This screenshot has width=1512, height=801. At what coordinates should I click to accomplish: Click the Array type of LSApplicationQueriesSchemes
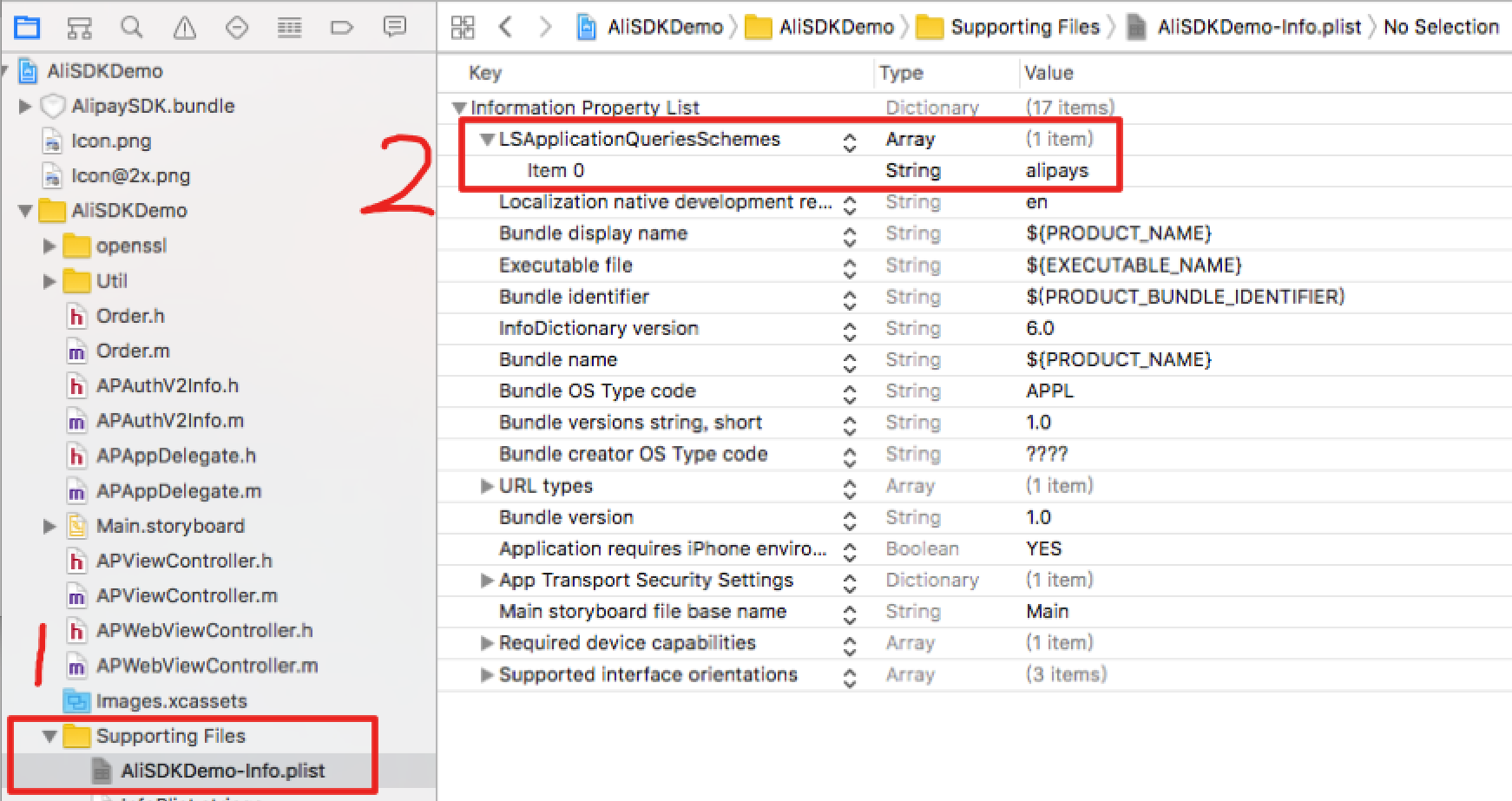point(910,140)
